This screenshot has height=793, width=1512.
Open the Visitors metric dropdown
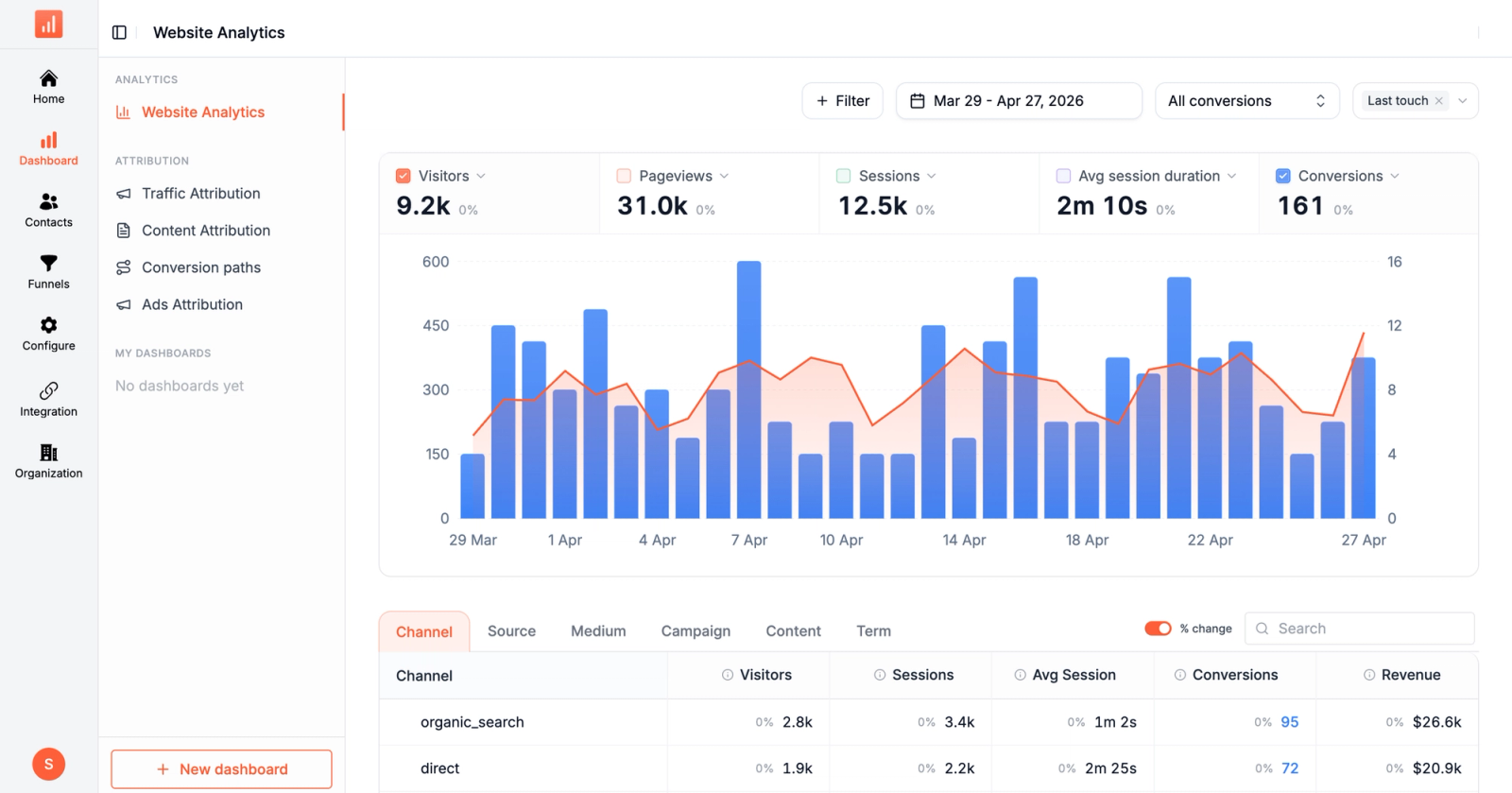click(481, 176)
